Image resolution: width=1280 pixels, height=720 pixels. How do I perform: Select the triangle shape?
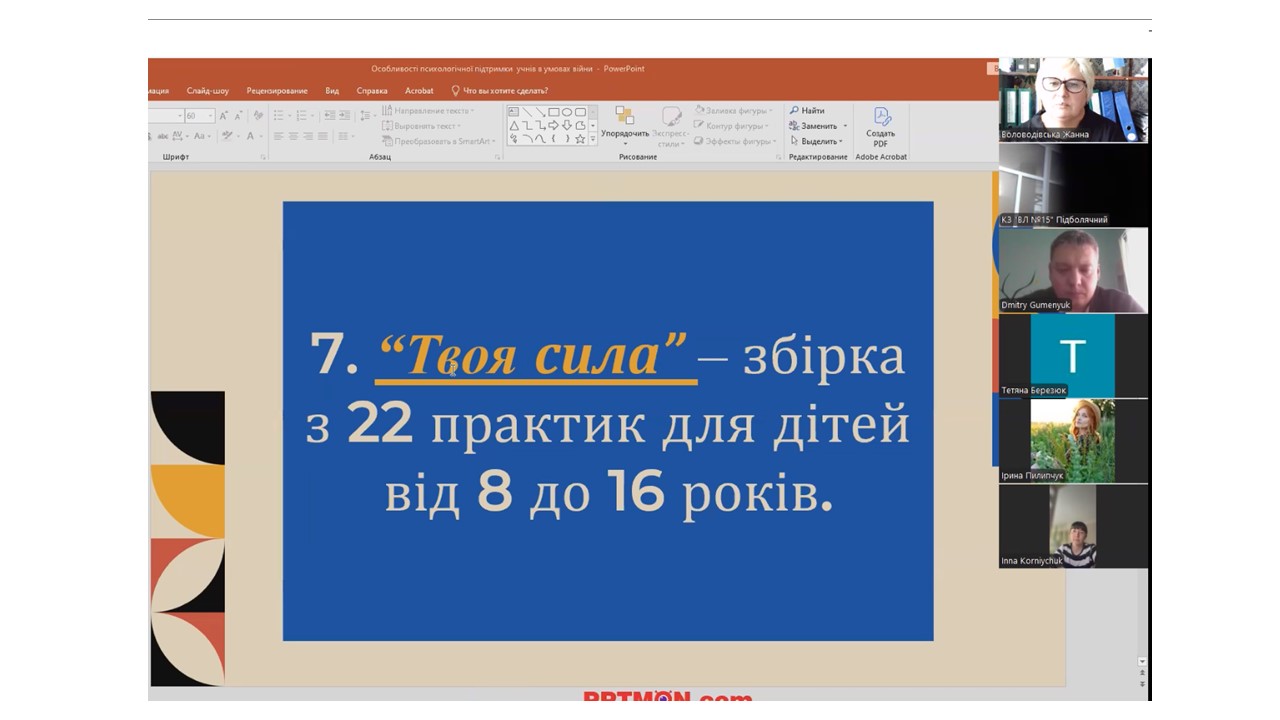(513, 126)
